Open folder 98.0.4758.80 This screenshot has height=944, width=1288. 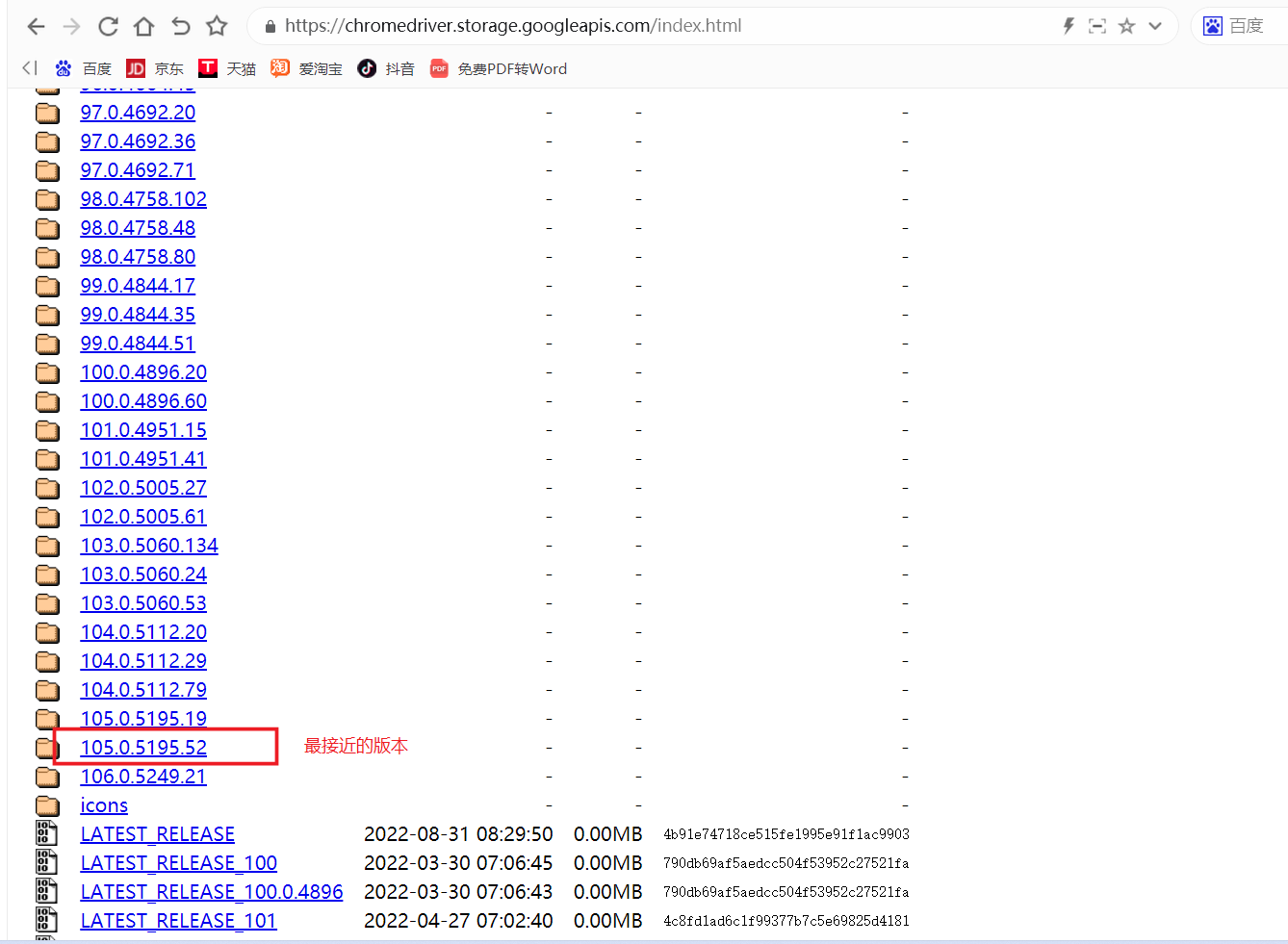pos(138,257)
